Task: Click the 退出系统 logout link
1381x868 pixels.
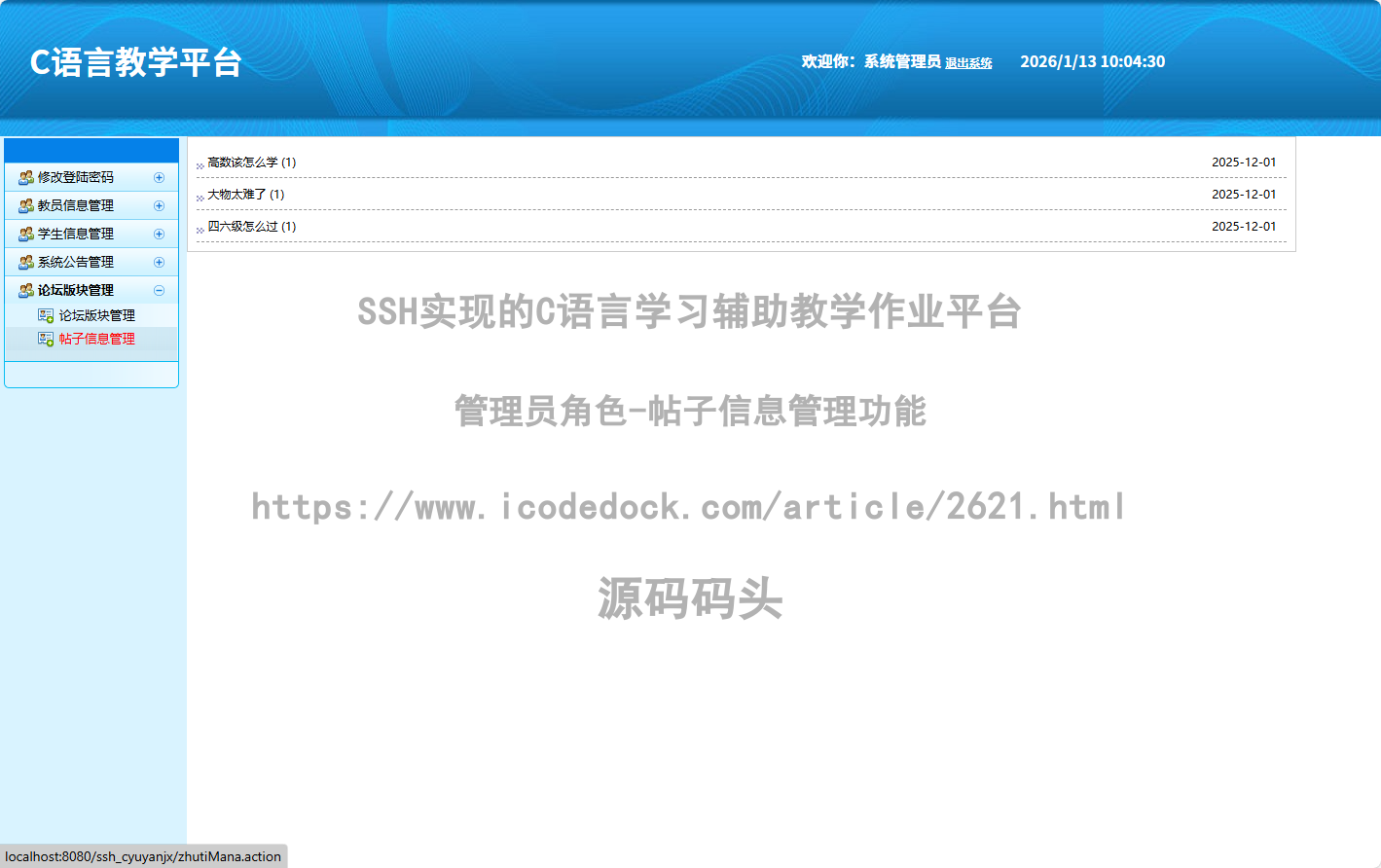Action: [x=969, y=62]
